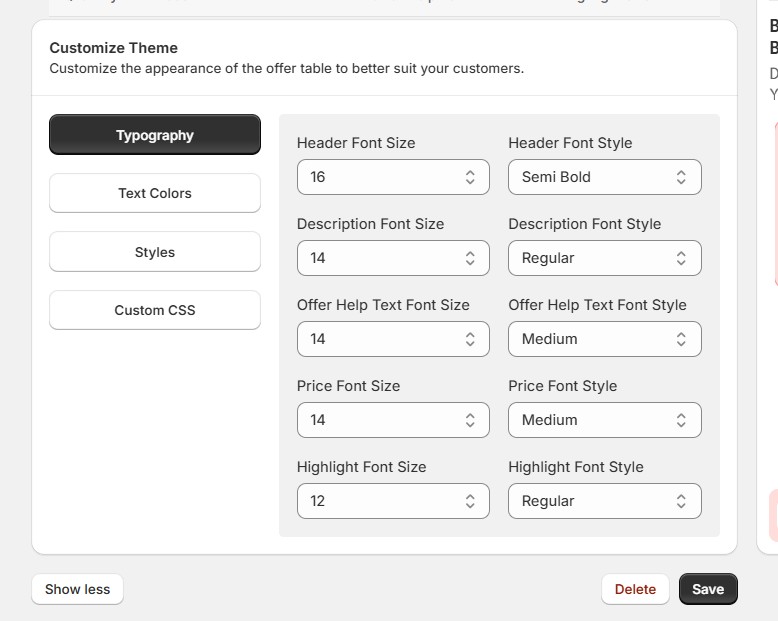This screenshot has width=778, height=621.
Task: Collapse settings with Show less
Action: 77,589
